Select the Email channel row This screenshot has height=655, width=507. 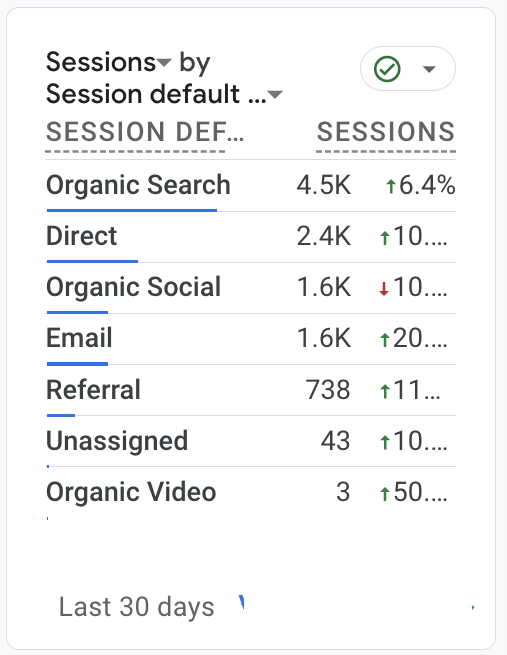coord(251,339)
